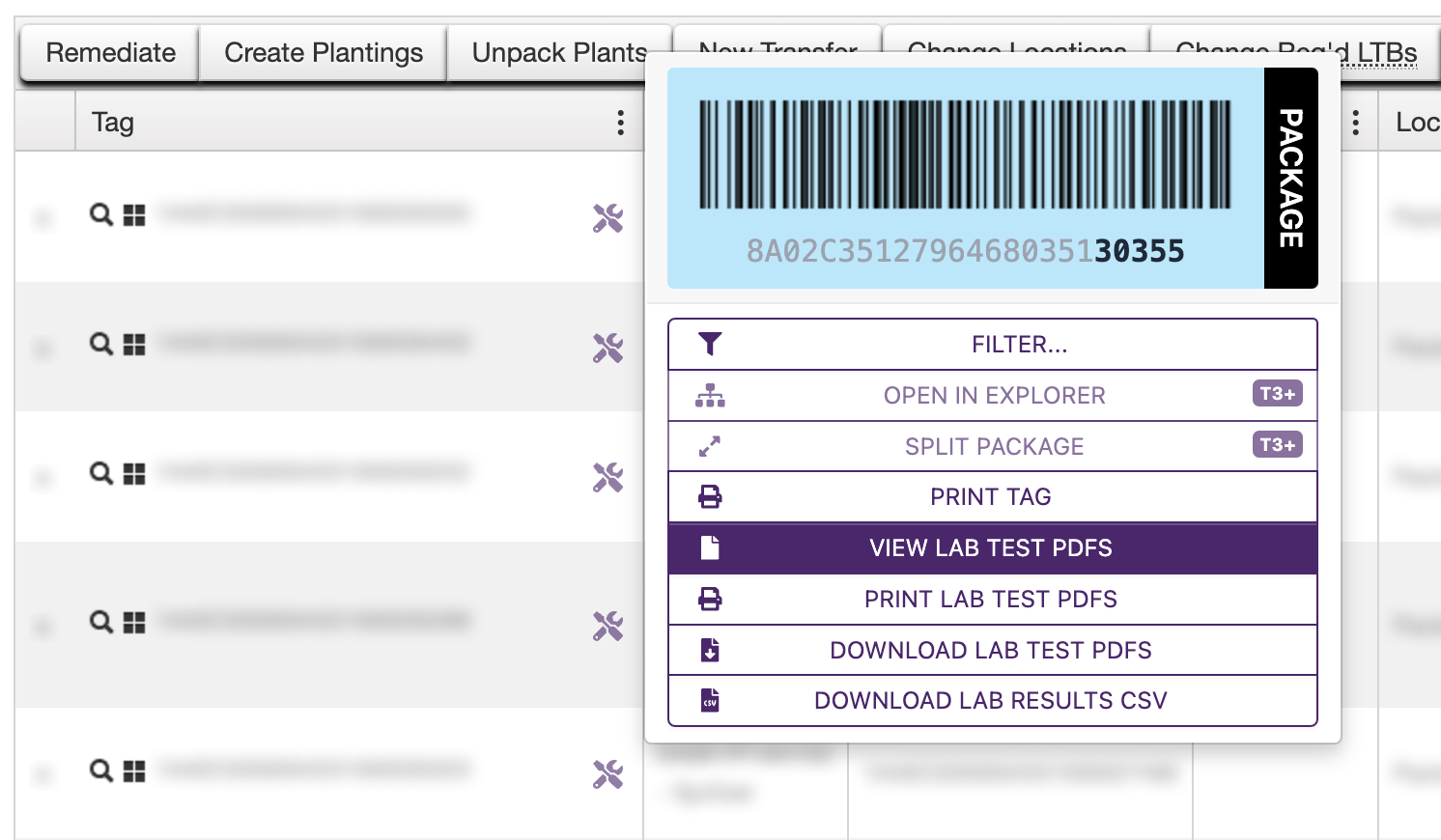The height and width of the screenshot is (840, 1441).
Task: Choose Download Lab Results CSV
Action: [x=992, y=701]
